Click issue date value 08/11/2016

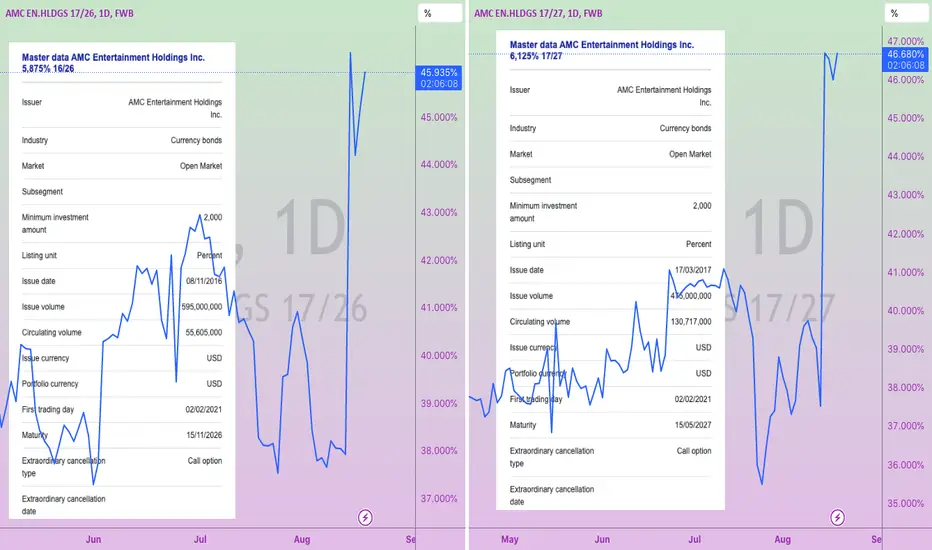click(204, 281)
